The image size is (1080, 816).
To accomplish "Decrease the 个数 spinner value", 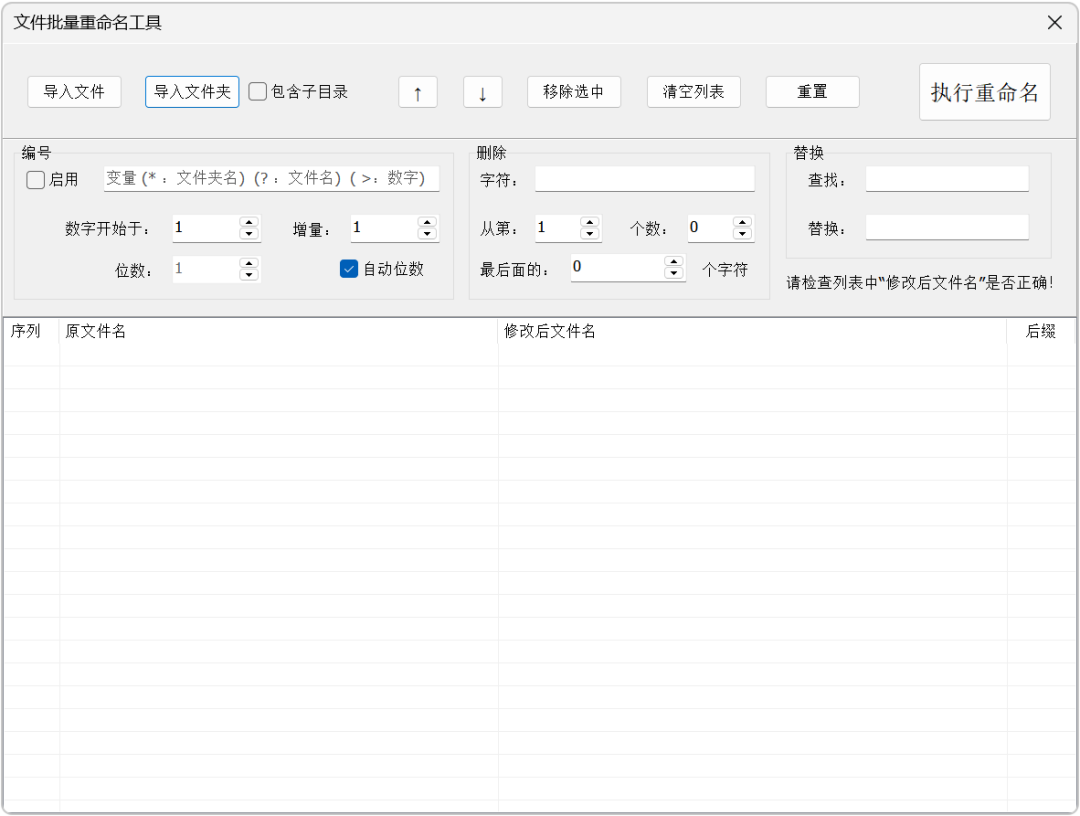I will 742,234.
